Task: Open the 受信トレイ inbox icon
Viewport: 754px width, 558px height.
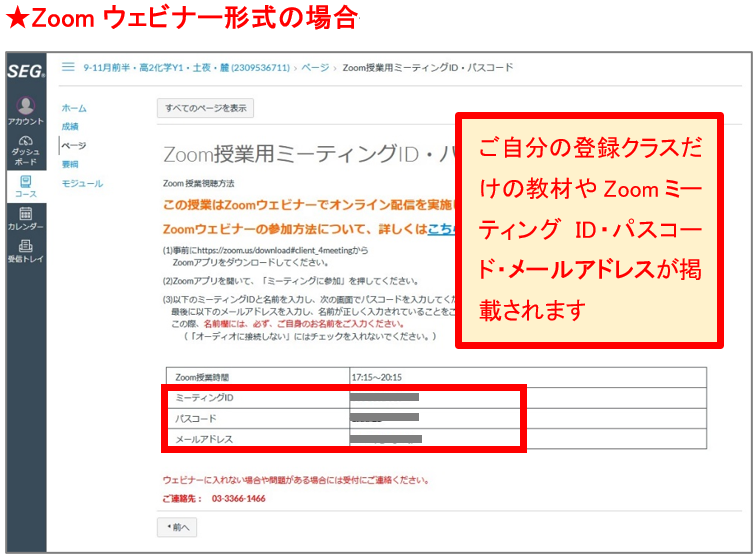Action: (x=25, y=250)
